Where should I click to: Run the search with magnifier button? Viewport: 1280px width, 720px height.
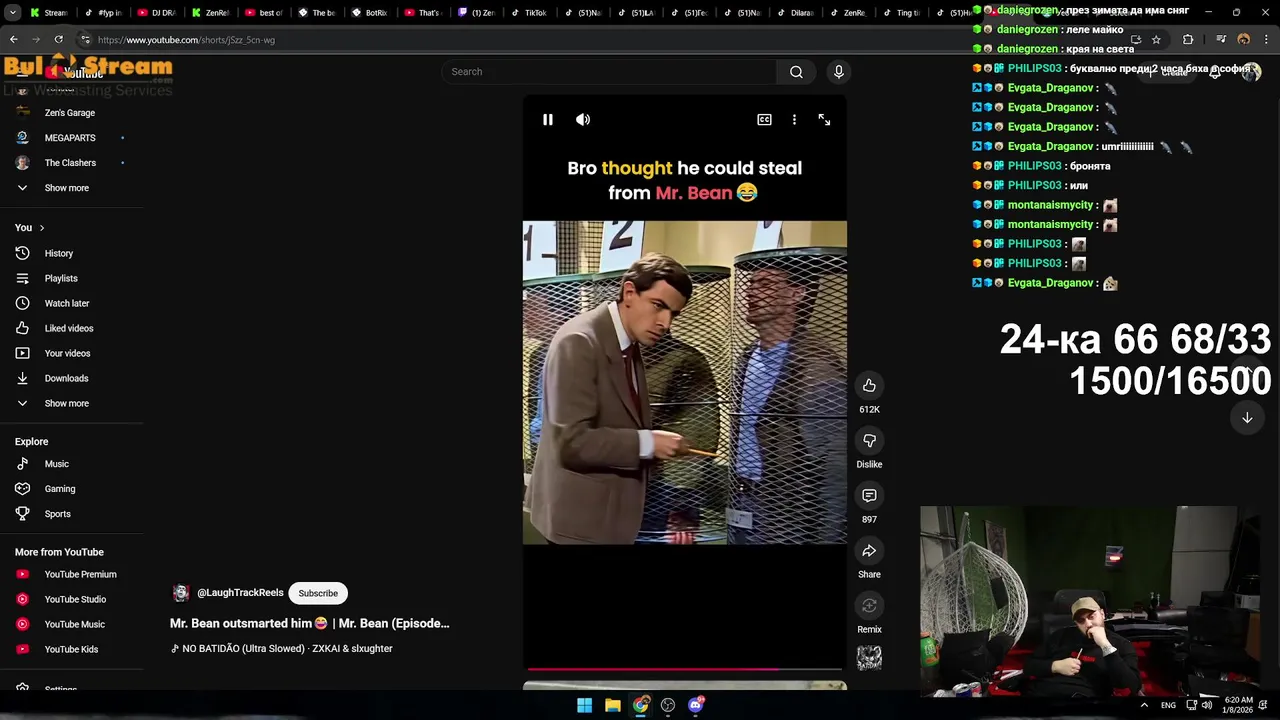pos(796,72)
